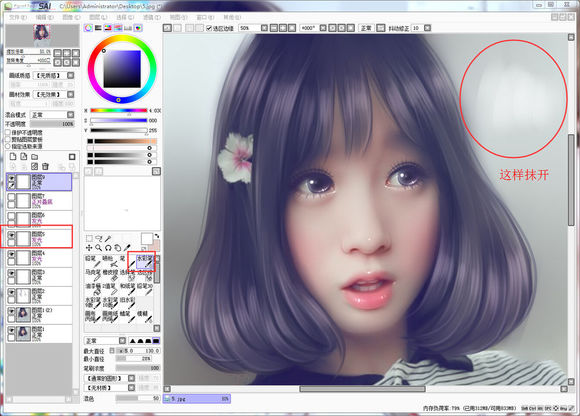Enable the preserve opacity checkbox
Image resolution: width=580 pixels, height=416 pixels.
pos(8,132)
